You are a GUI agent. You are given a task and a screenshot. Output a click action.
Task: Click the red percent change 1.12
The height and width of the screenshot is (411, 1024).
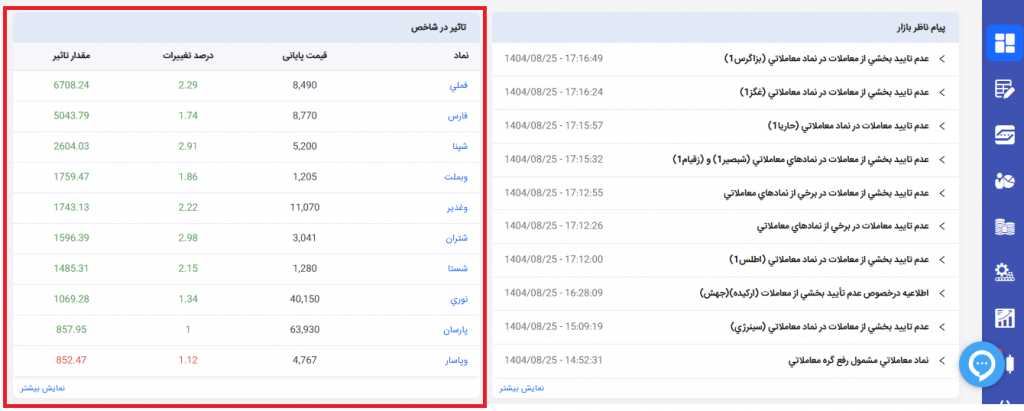[x=188, y=360]
